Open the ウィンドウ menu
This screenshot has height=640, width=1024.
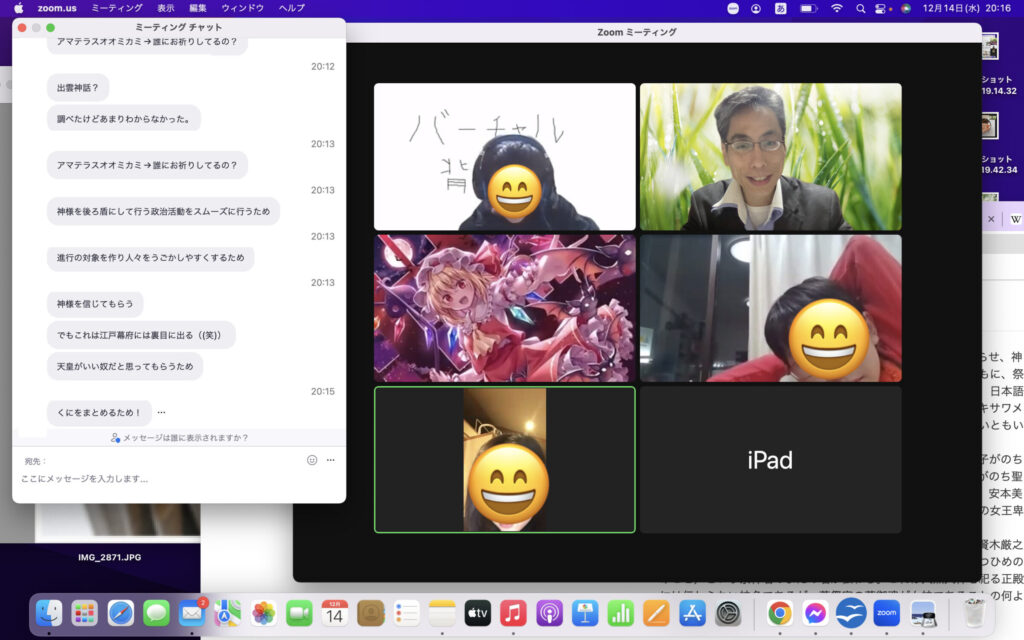tap(241, 8)
